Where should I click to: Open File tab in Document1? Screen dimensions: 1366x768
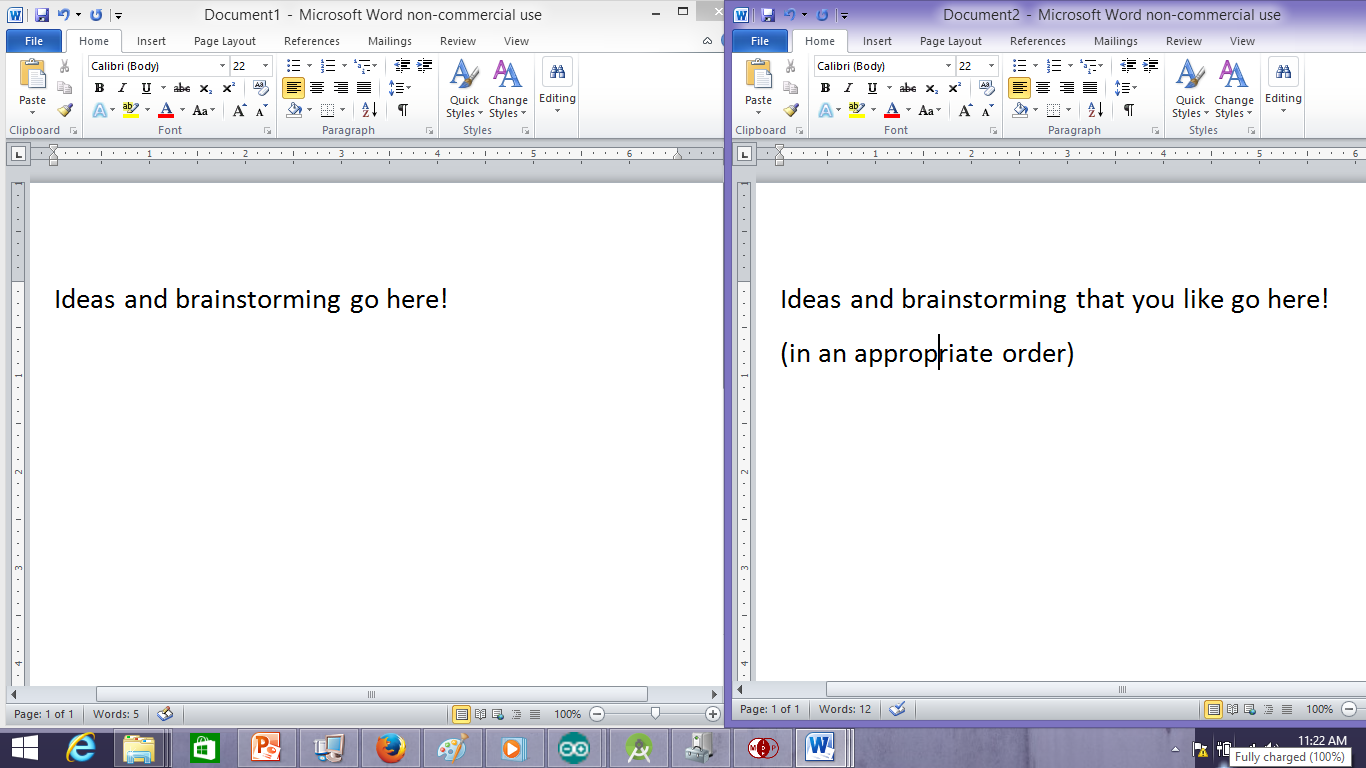[x=34, y=41]
